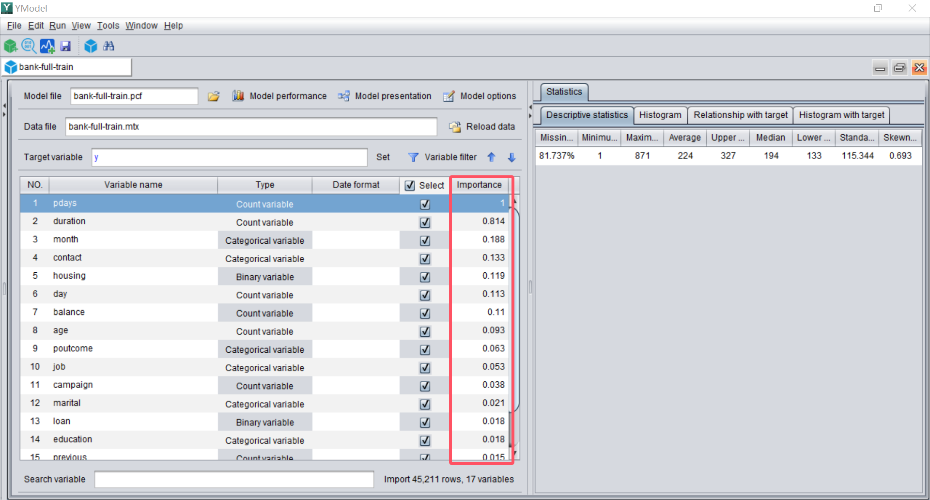Click the Variable filter funnel icon
Image resolution: width=930 pixels, height=500 pixels.
[x=412, y=157]
